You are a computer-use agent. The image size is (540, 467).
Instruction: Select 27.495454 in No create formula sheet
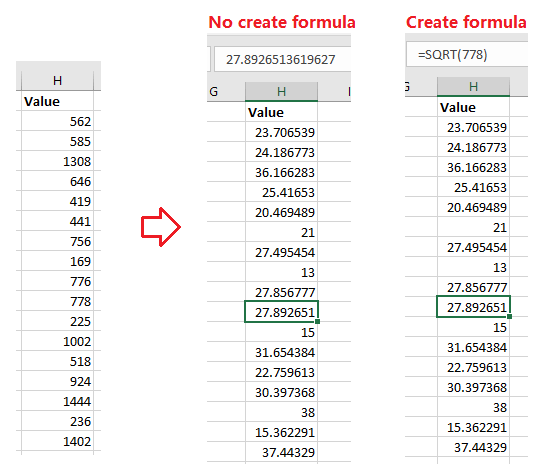(x=281, y=252)
